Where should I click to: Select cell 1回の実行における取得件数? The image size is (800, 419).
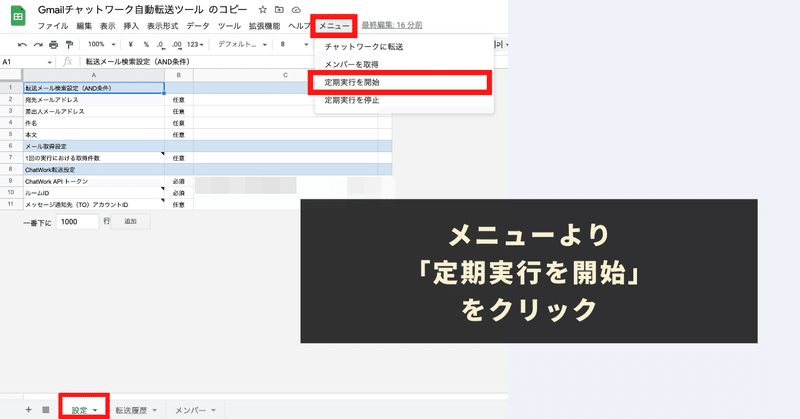point(94,158)
